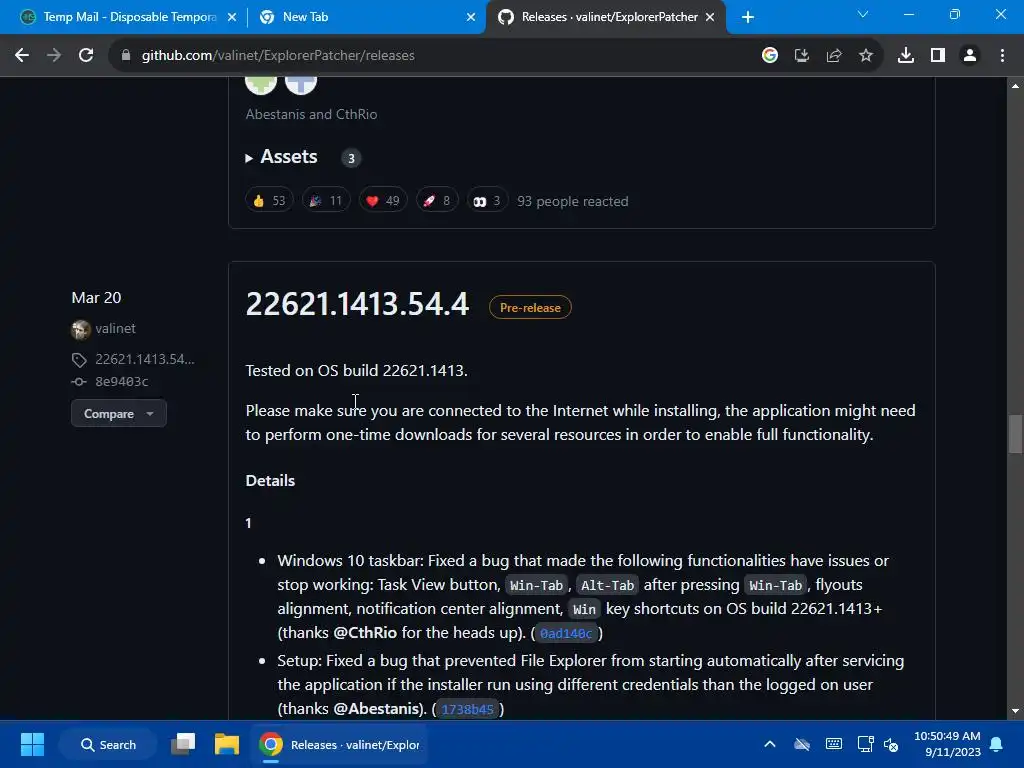This screenshot has width=1024, height=768.
Task: Click the Pre-release badge
Action: click(530, 308)
